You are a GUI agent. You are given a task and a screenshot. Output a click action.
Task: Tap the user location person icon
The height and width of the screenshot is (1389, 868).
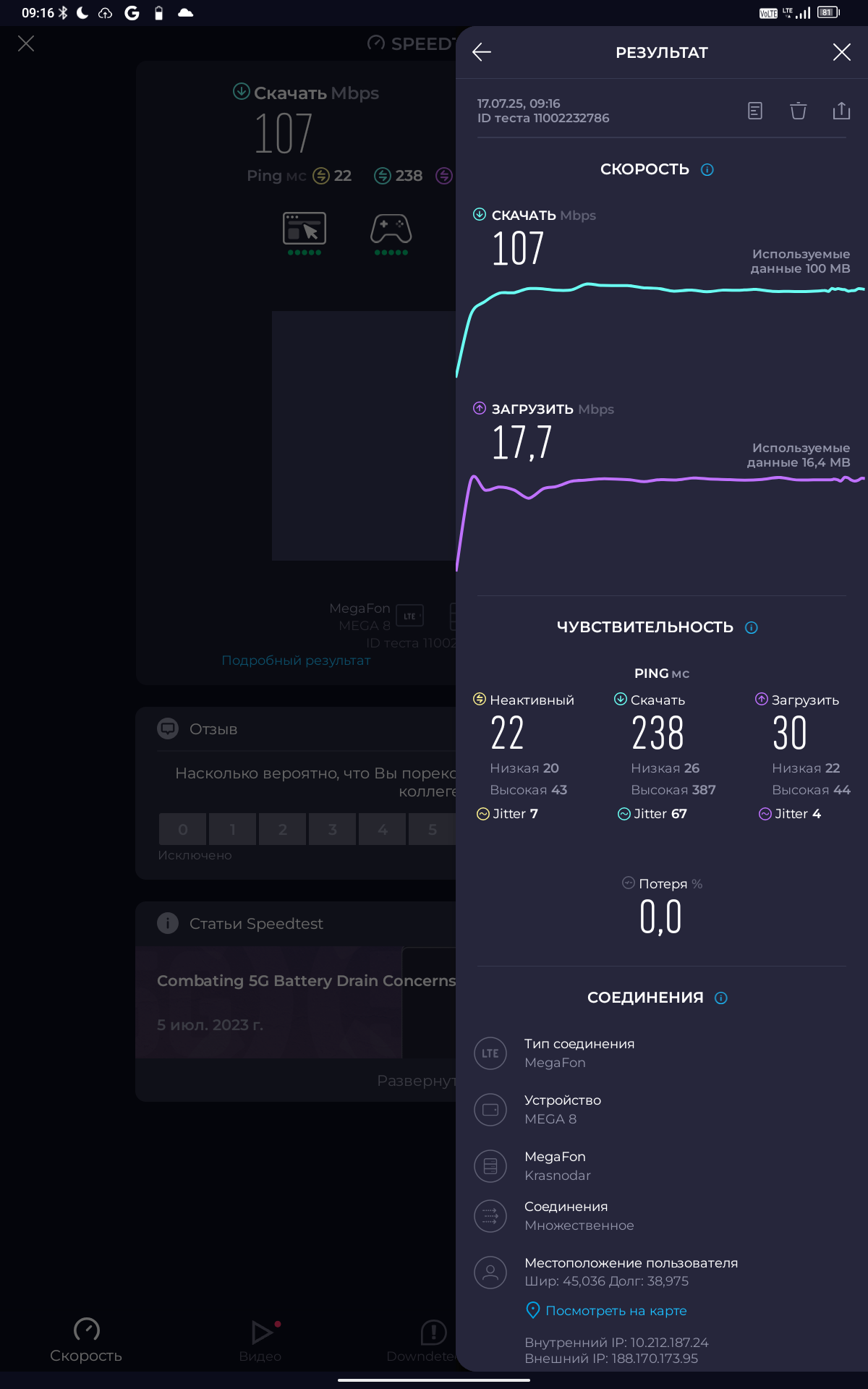(490, 1273)
